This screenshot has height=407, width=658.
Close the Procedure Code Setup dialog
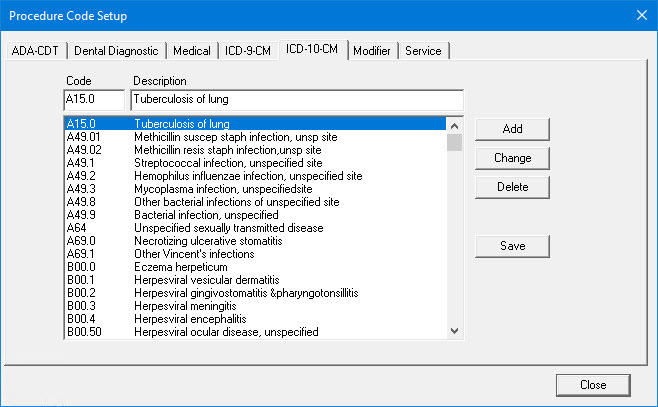593,384
